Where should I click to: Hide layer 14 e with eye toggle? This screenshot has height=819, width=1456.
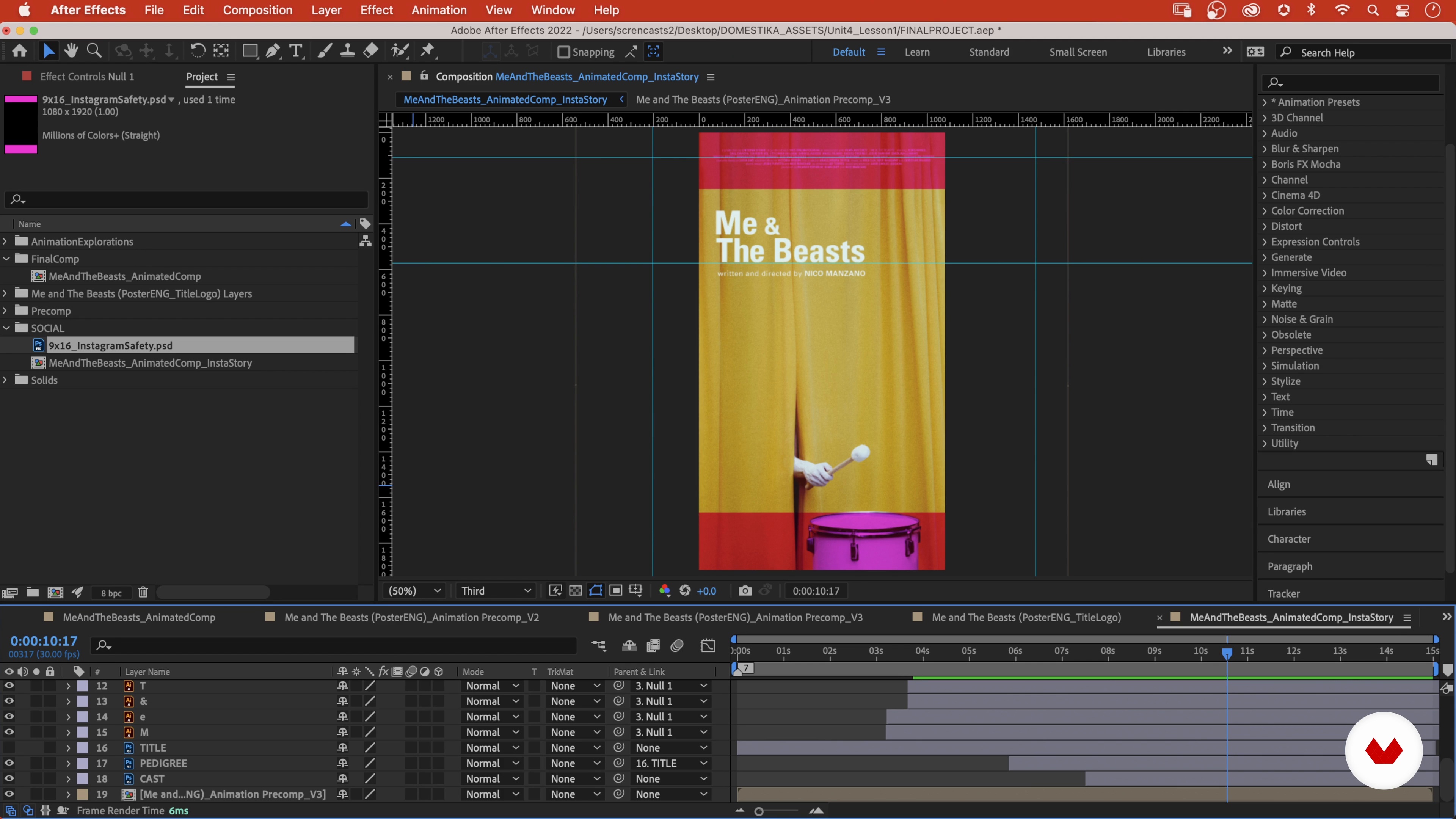tap(9, 717)
